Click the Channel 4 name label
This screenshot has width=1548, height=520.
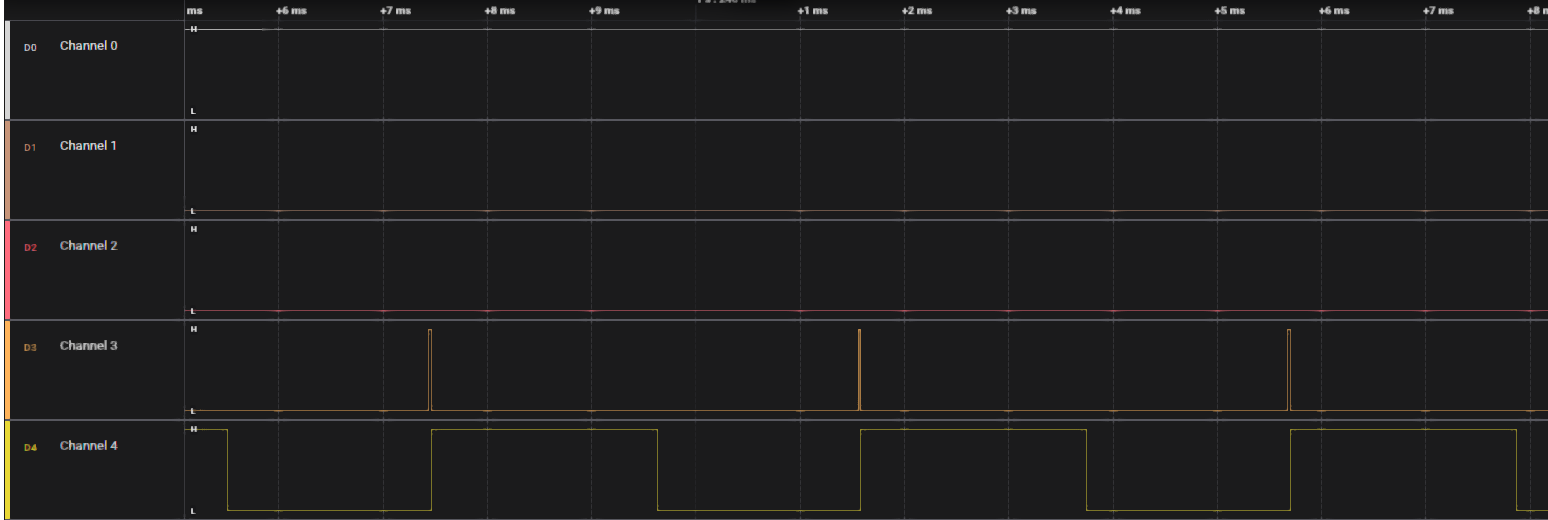[88, 446]
